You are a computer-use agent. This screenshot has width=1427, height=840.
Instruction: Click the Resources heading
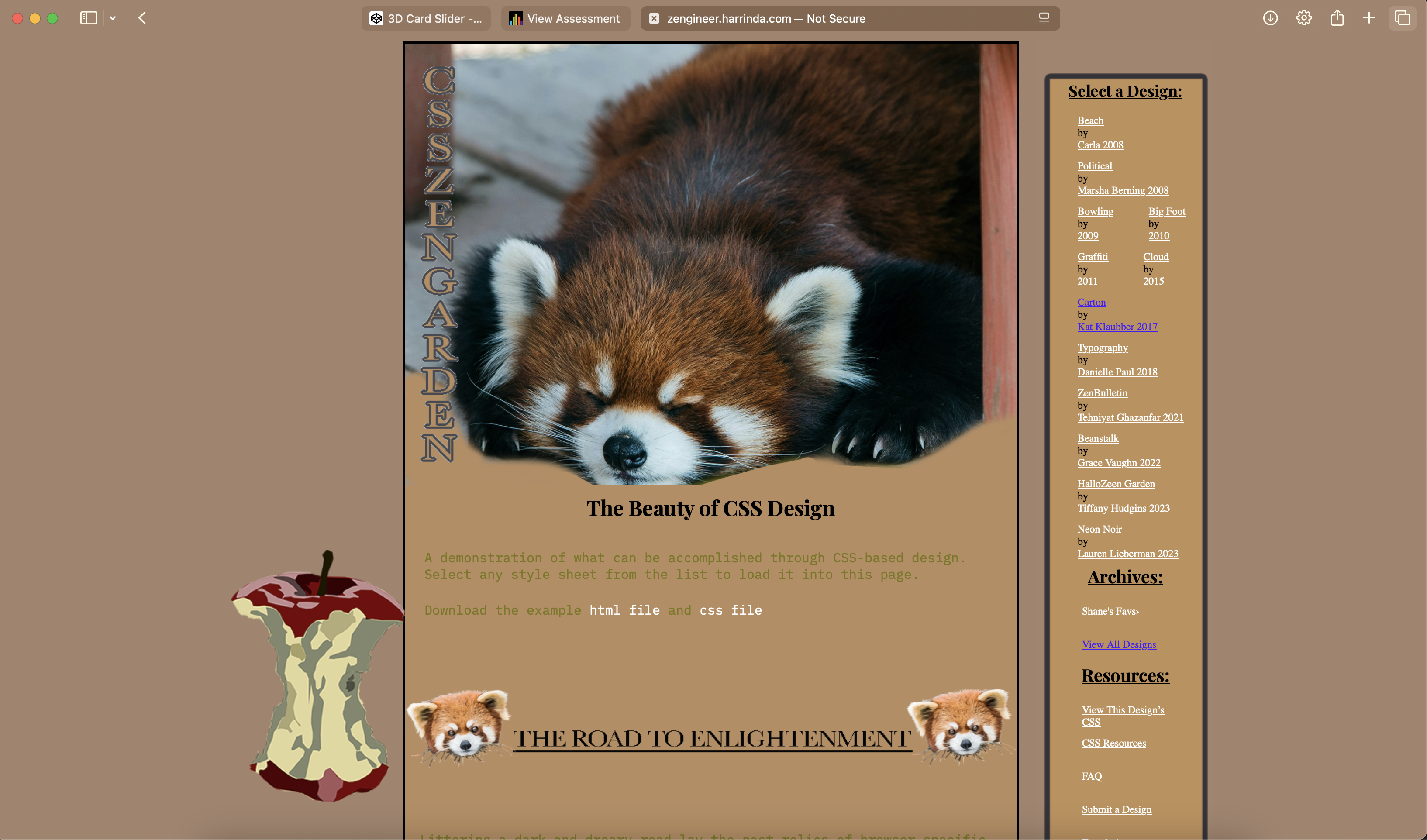1125,676
